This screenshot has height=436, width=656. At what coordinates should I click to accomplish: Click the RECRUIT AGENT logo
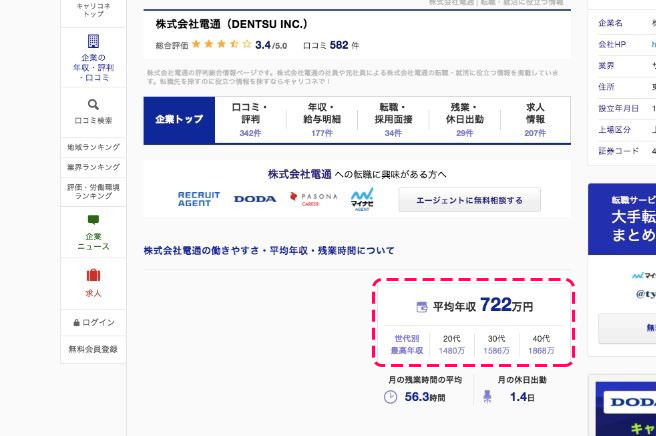(199, 199)
